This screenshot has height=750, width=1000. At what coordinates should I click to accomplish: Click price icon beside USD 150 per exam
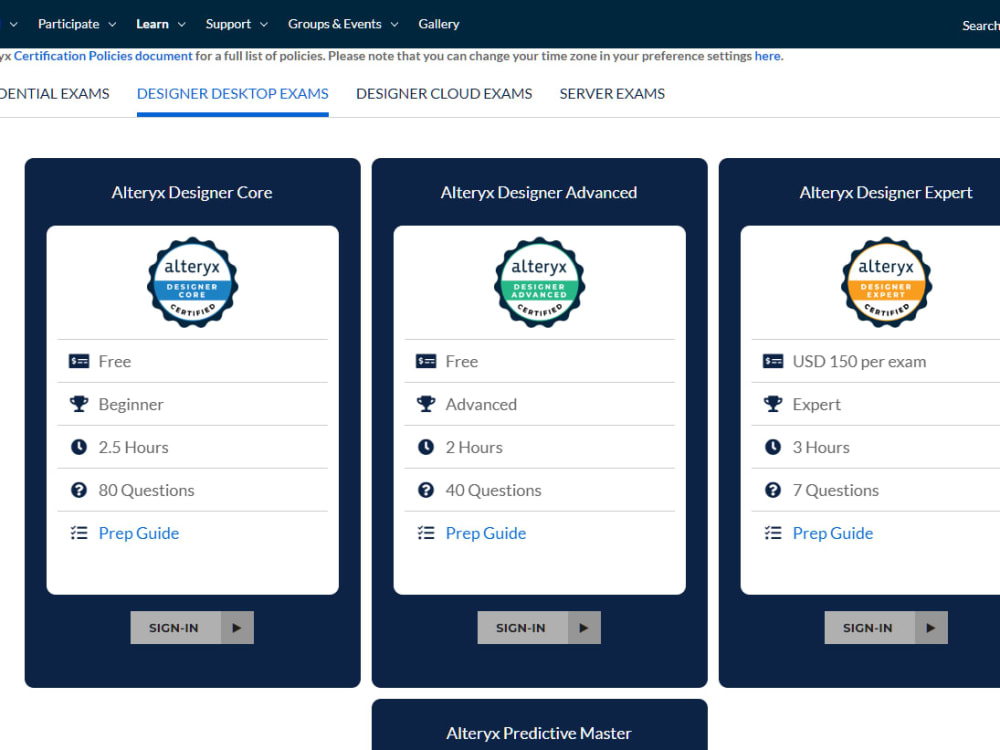pos(773,362)
